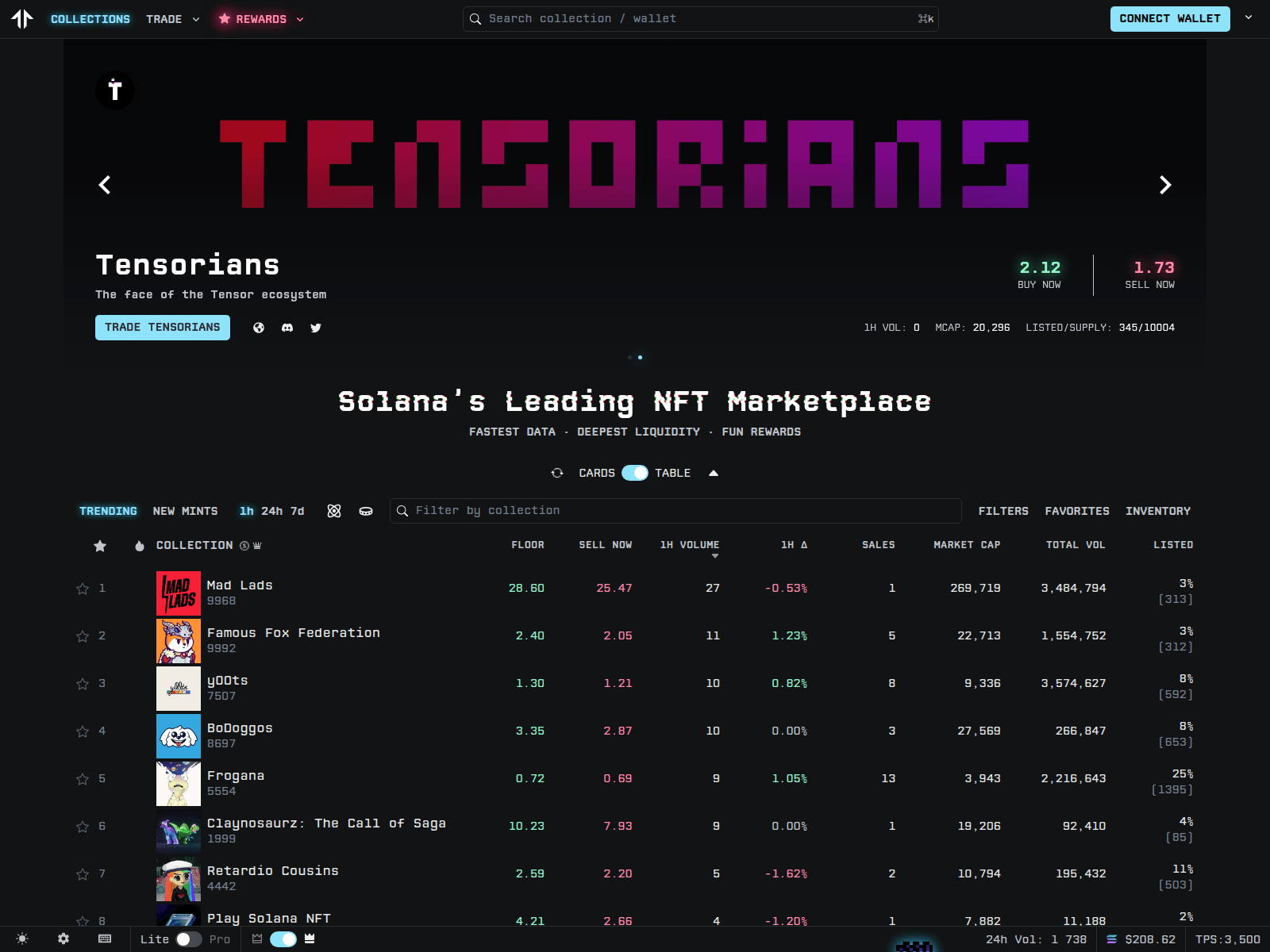Select the 1h time range
1270x952 pixels.
247,511
